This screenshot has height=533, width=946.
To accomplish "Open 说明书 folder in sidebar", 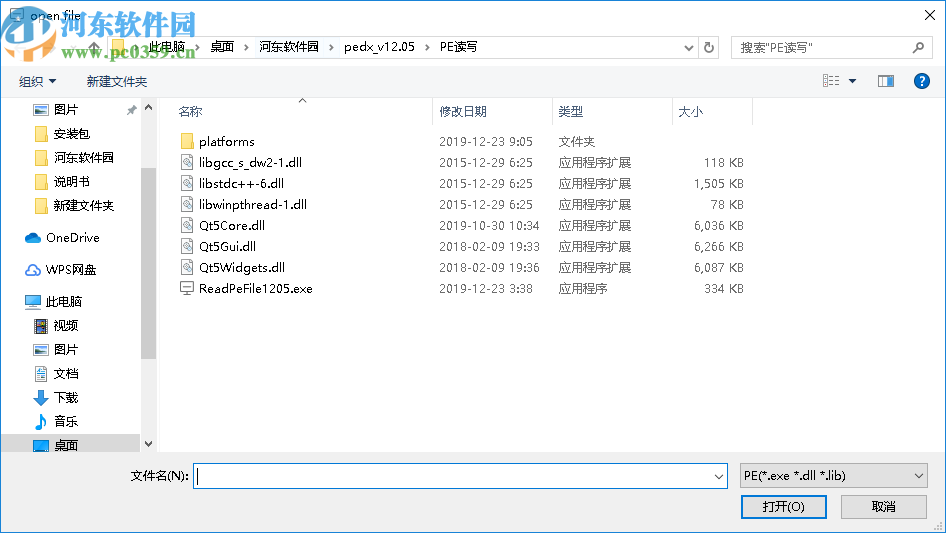I will click(71, 182).
